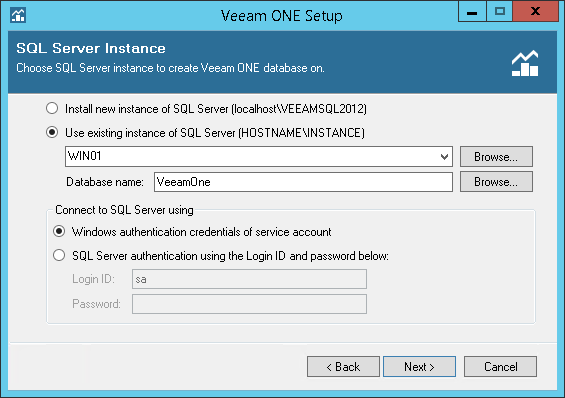Expand the WIN01 instance dropdown arrow
This screenshot has height=398, width=565.
(444, 157)
